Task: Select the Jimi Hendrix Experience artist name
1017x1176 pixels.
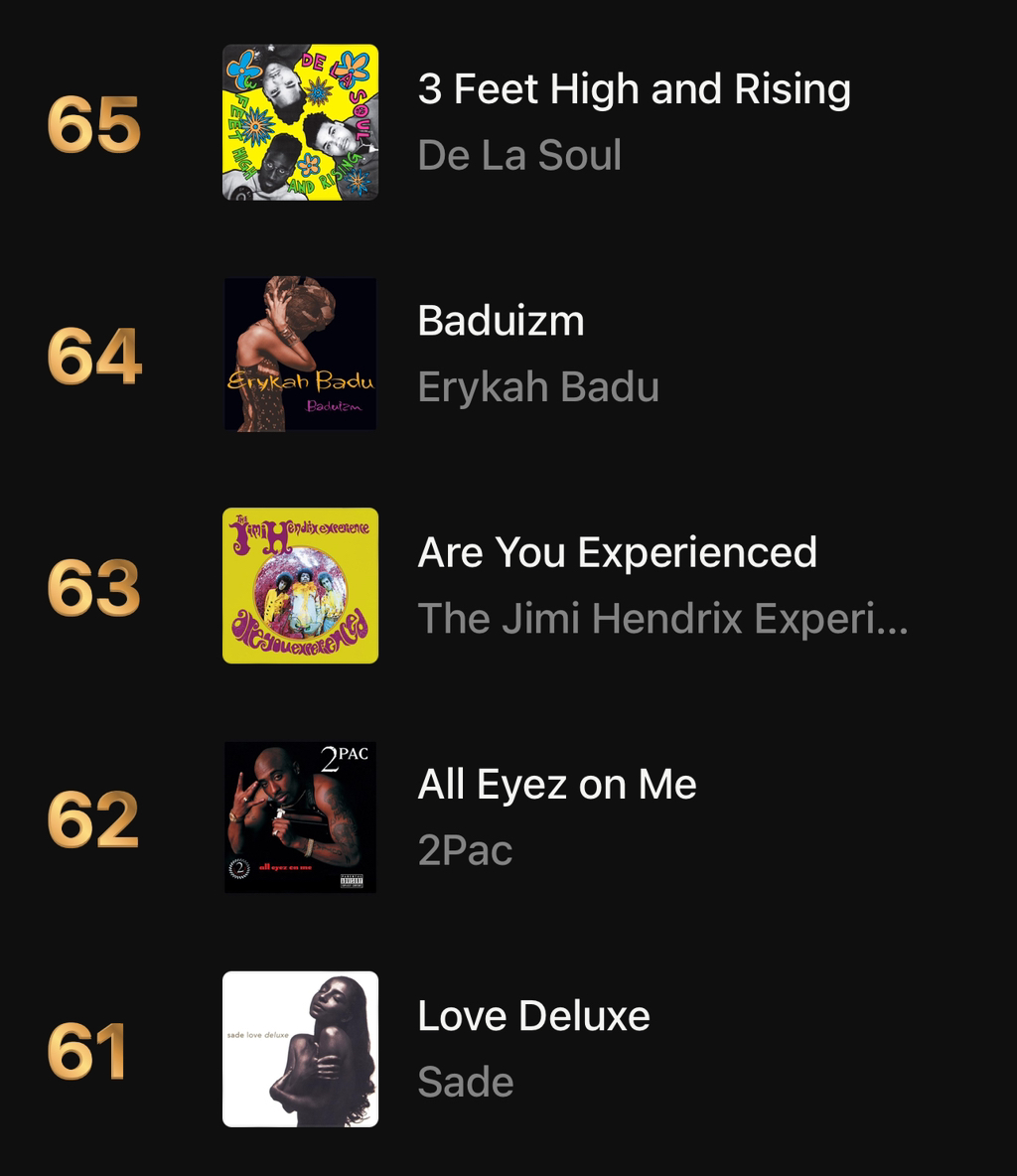Action: click(x=663, y=619)
